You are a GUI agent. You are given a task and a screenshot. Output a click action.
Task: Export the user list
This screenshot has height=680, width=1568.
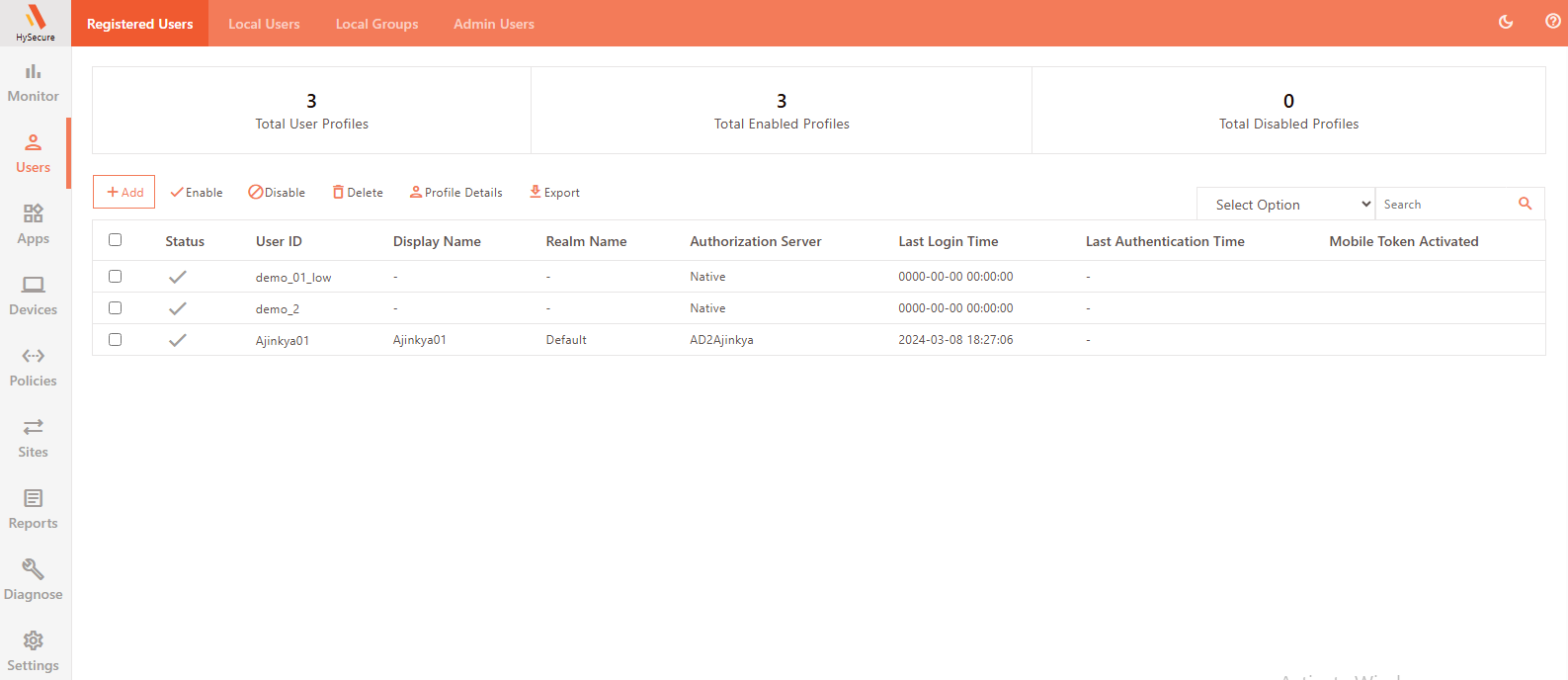click(554, 192)
